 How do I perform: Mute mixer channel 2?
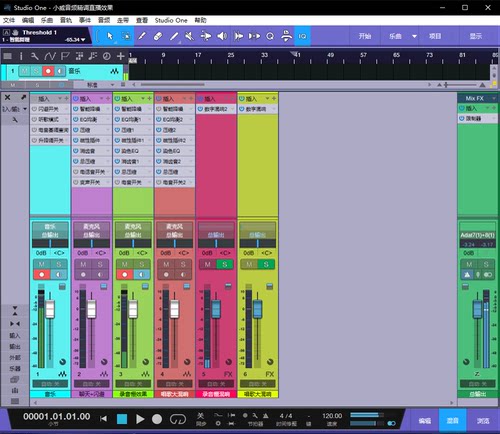point(83,265)
